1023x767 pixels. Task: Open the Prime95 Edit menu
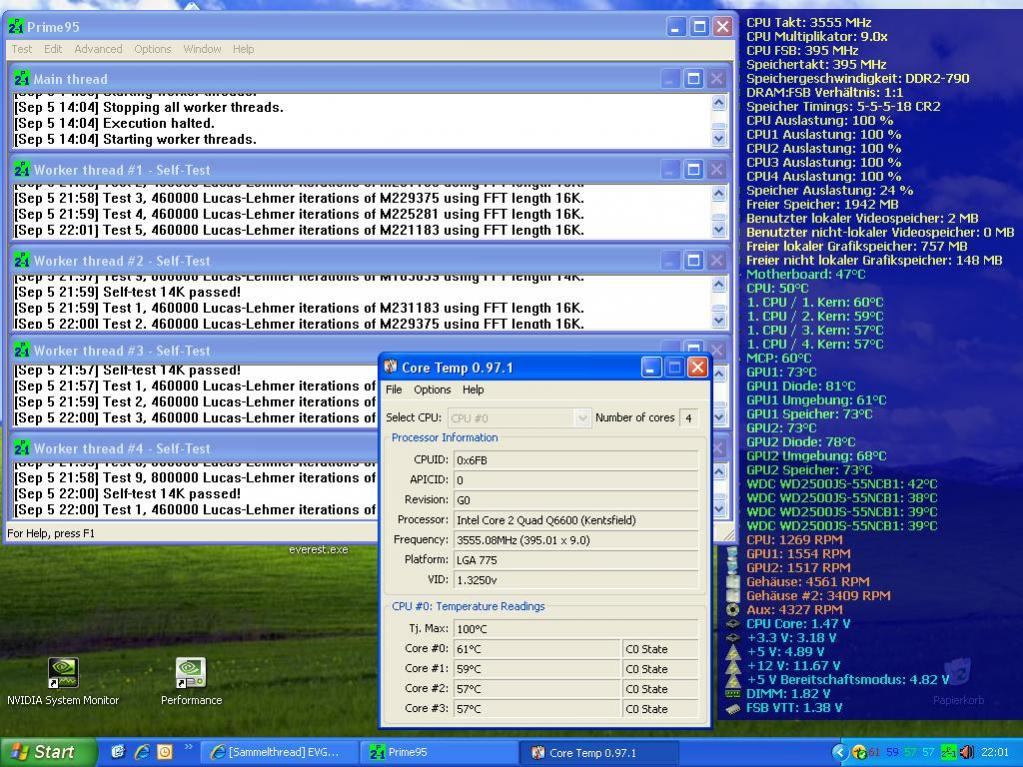pyautogui.click(x=53, y=49)
